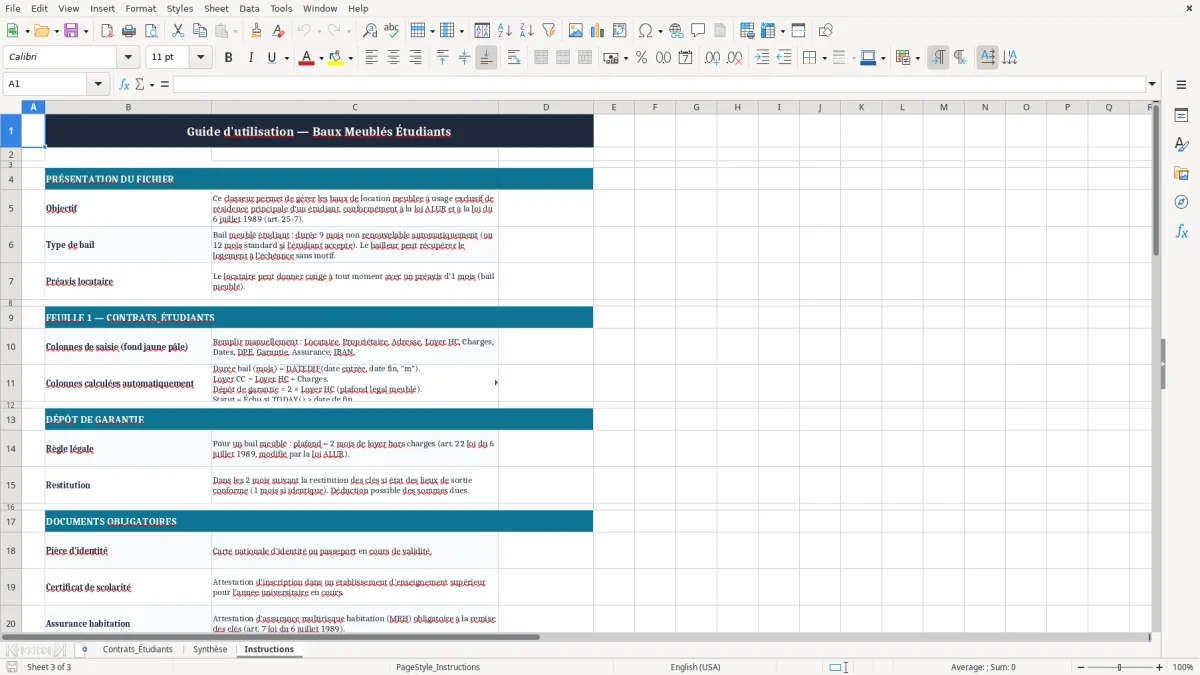The width and height of the screenshot is (1200, 675).
Task: Insert a comment using speech bubble icon
Action: 698,31
